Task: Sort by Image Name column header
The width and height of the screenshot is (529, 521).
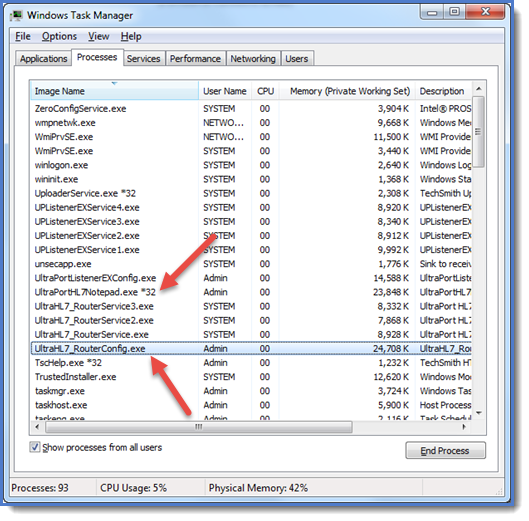Action: point(115,91)
